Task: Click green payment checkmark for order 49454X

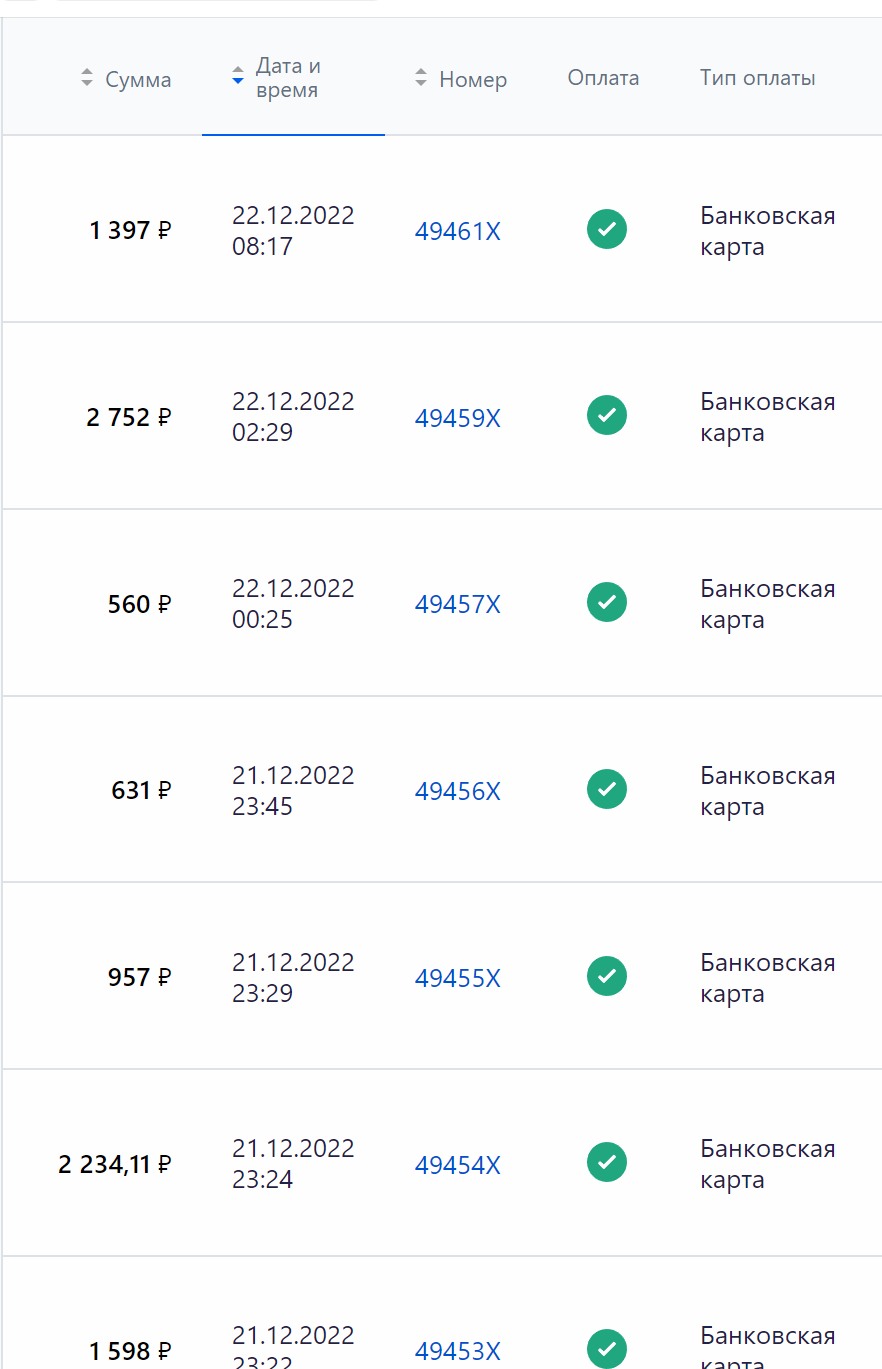Action: [607, 1162]
